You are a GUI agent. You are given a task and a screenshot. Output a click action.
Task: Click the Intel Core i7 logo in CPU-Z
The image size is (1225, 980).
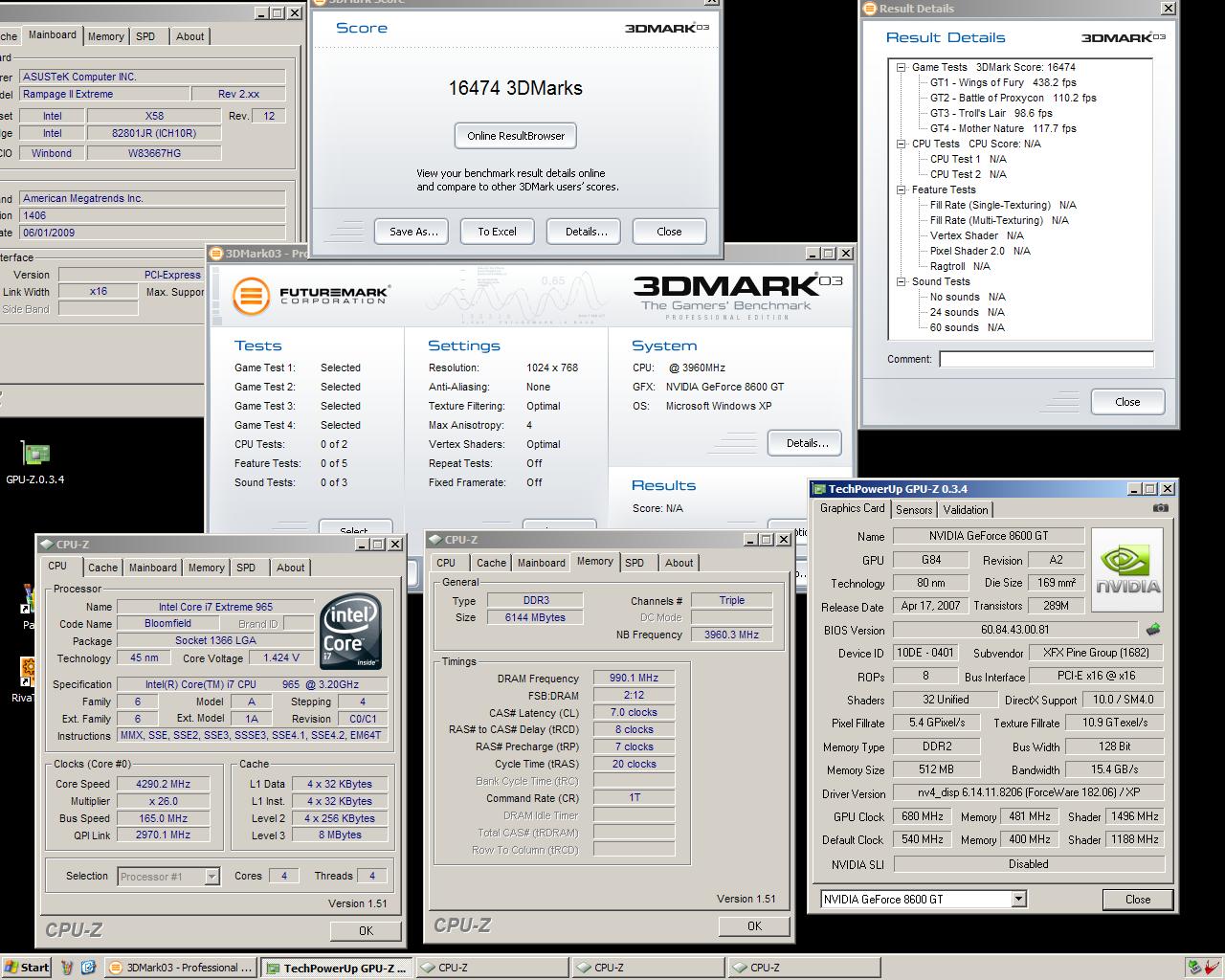(x=350, y=632)
